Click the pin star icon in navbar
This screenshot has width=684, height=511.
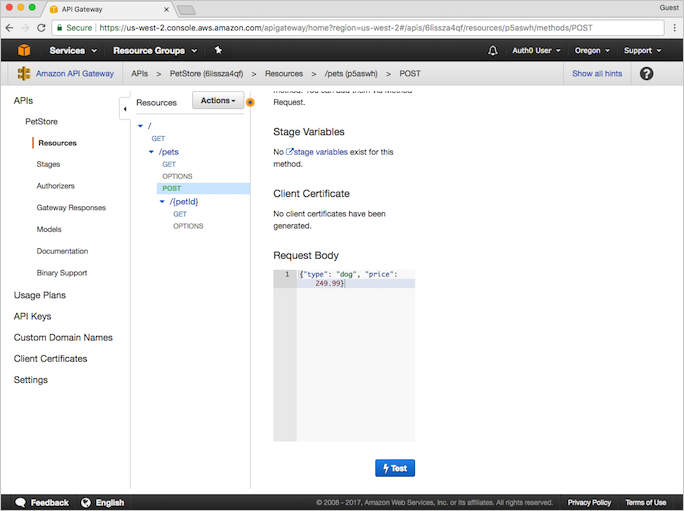[219, 50]
